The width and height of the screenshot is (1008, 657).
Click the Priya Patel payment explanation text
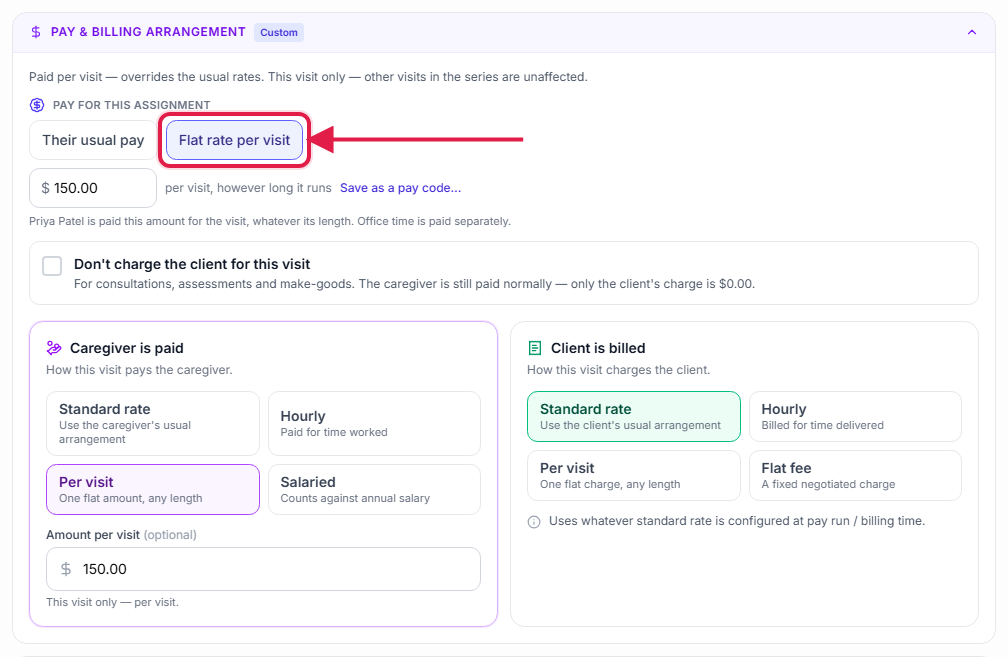pyautogui.click(x=270, y=221)
